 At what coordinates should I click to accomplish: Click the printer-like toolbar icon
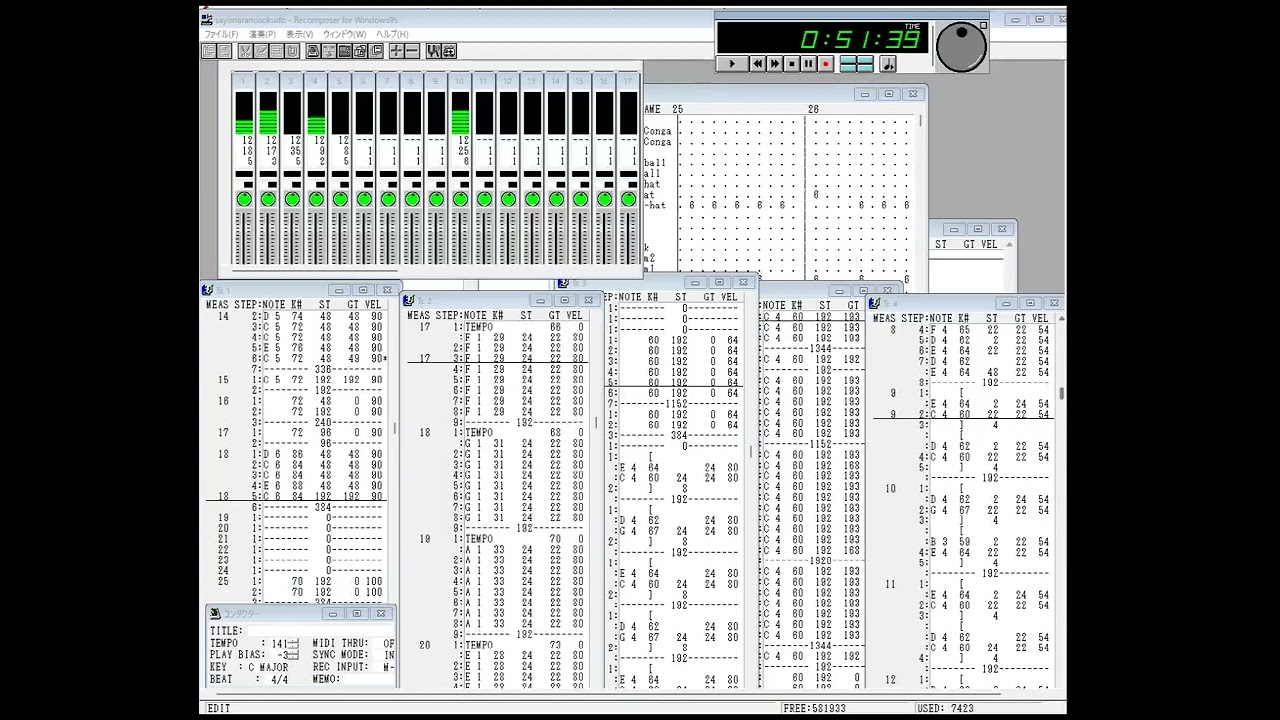(x=313, y=51)
